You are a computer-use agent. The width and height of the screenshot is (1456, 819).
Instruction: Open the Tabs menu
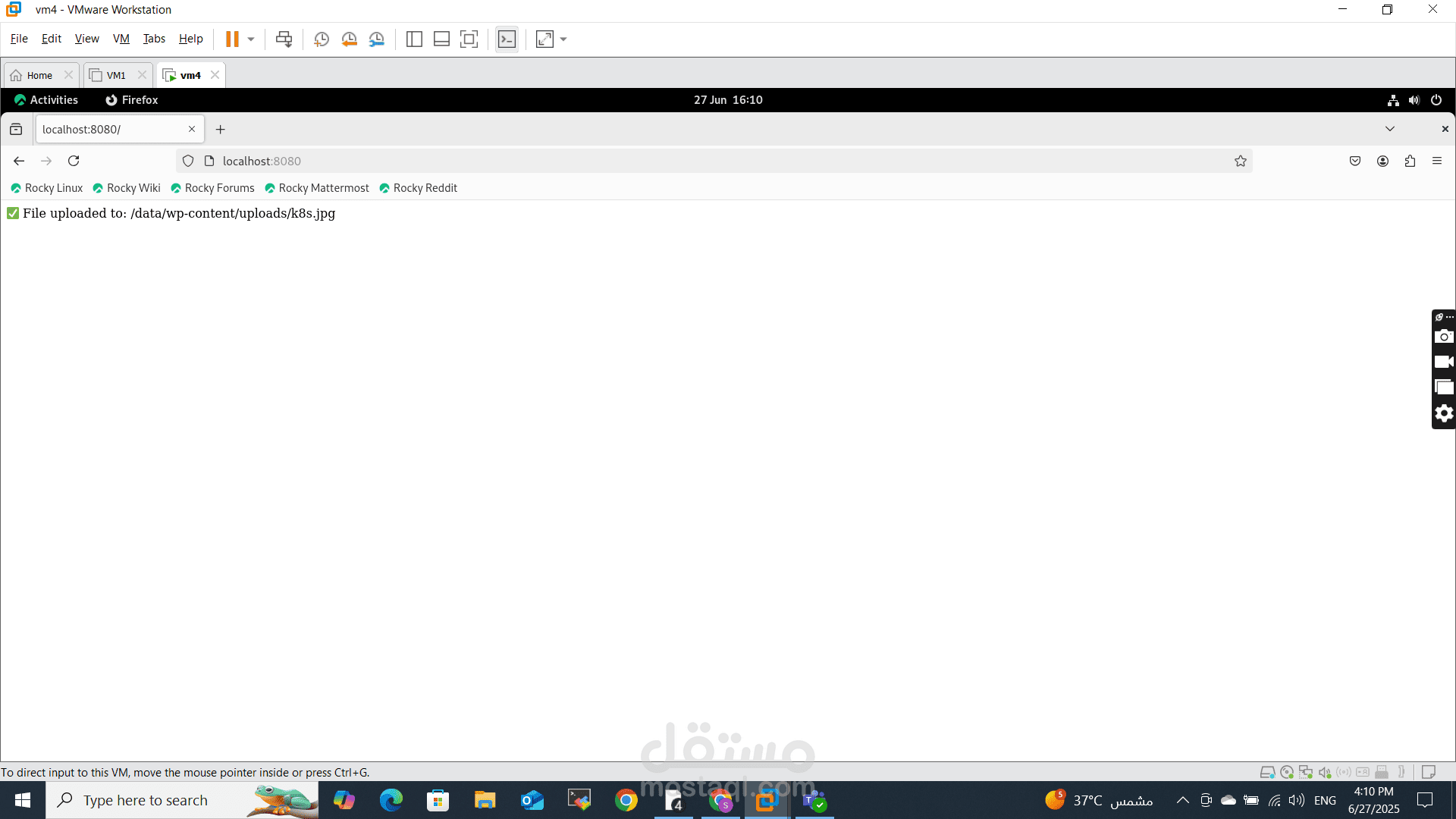click(154, 39)
